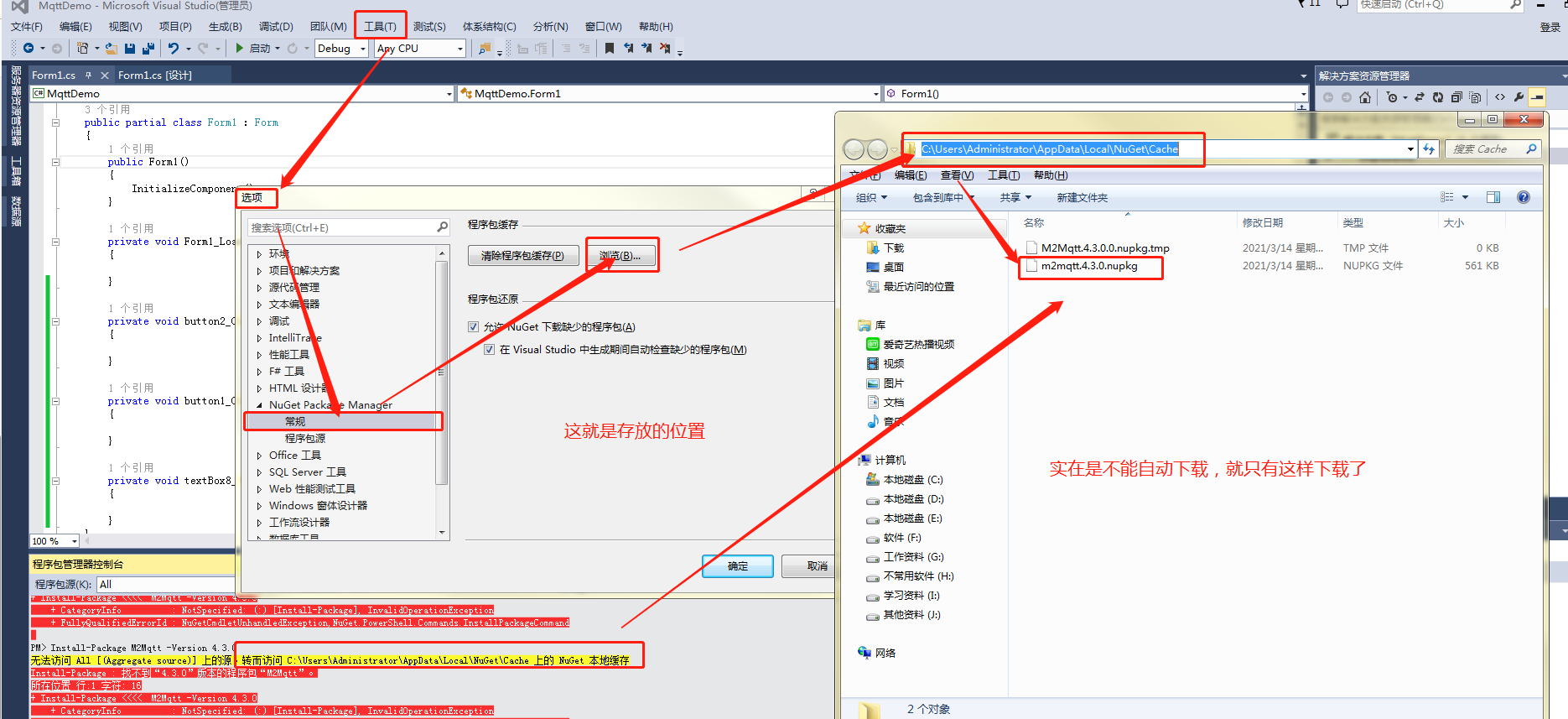Viewport: 1568px width, 719px height.
Task: Click the options tree vertical scrollbar thumb
Action: (442, 373)
